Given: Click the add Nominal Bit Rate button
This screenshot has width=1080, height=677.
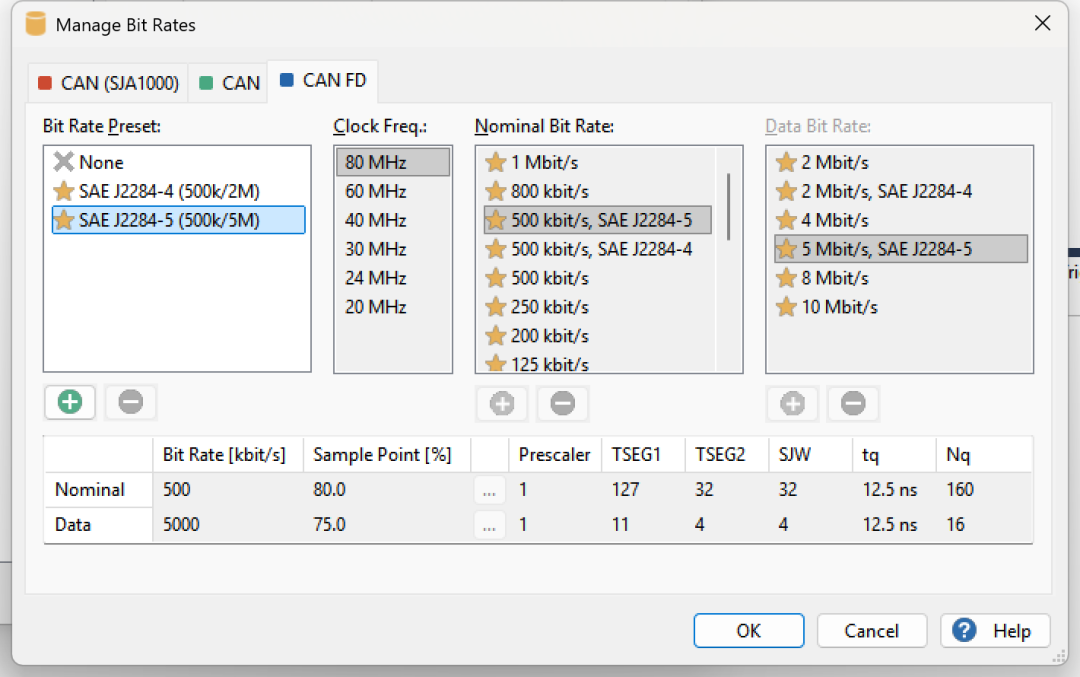Looking at the screenshot, I should tap(501, 404).
